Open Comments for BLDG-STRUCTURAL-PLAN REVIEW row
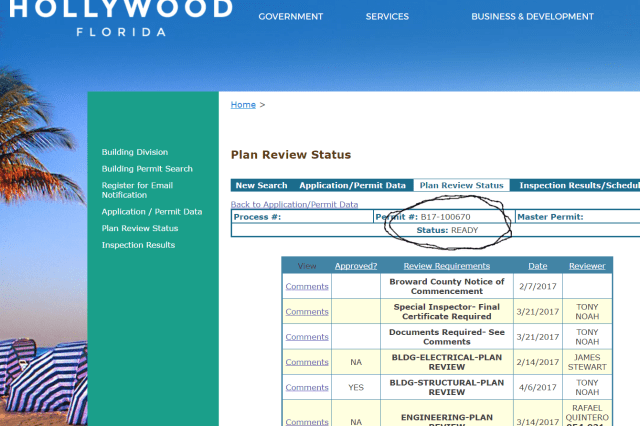This screenshot has height=426, width=640. (307, 387)
